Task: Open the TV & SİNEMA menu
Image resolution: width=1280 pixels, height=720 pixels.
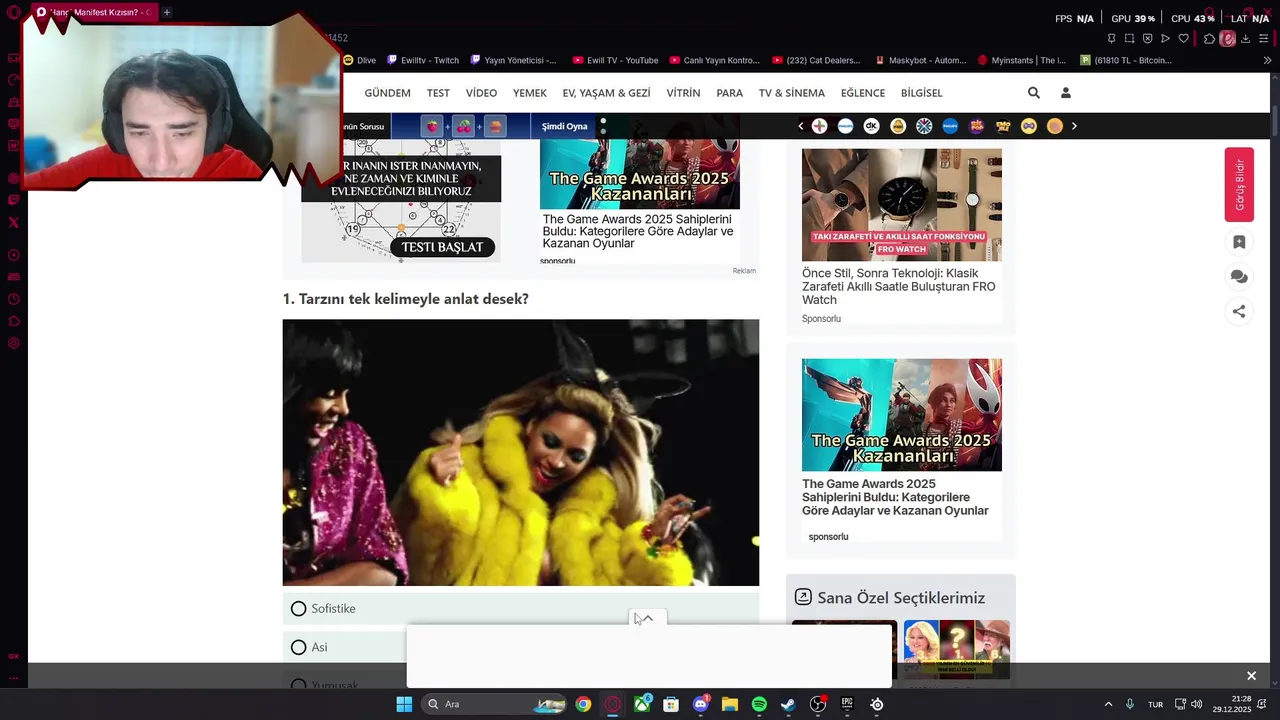Action: (792, 93)
